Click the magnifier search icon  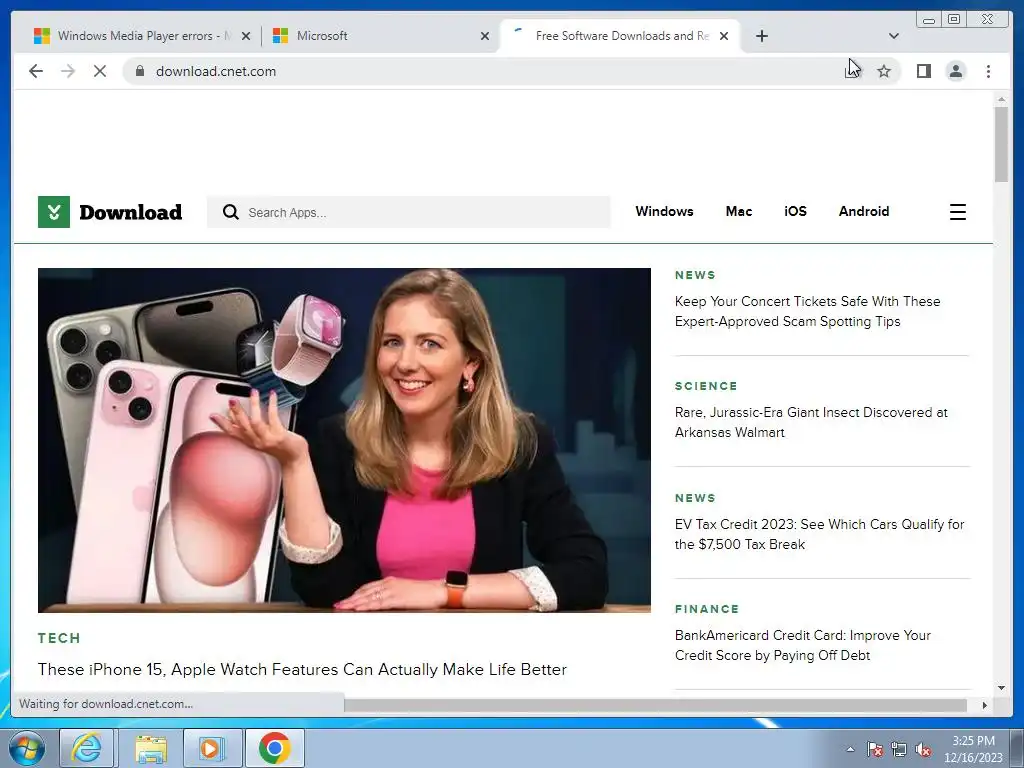(x=231, y=212)
